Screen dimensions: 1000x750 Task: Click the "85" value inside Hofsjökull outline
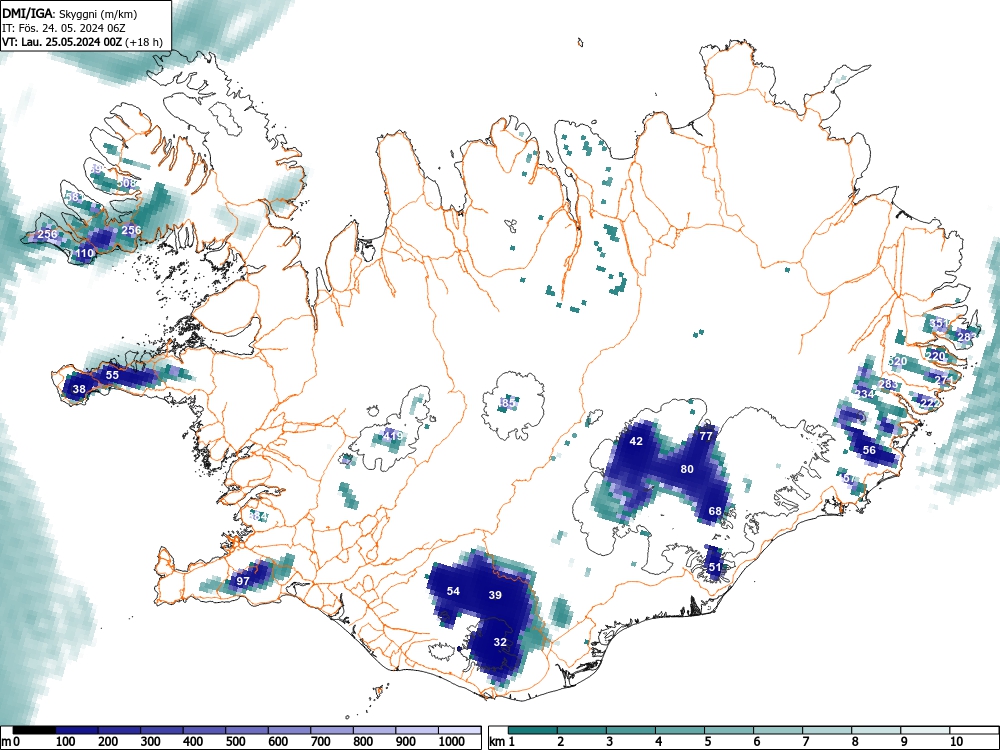(x=509, y=403)
